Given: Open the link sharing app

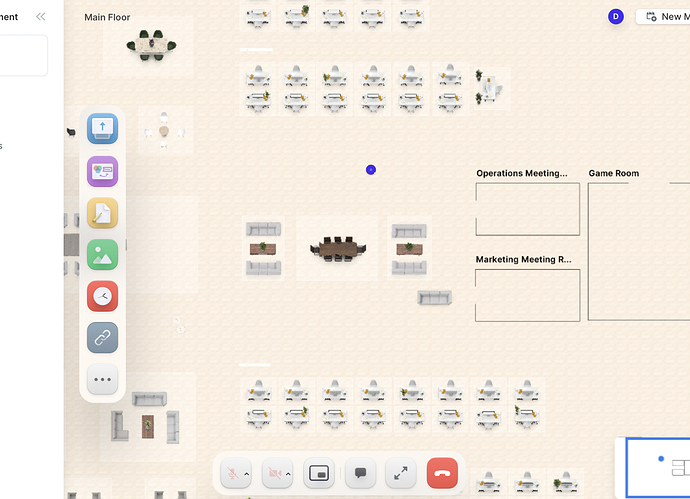Looking at the screenshot, I should (x=102, y=338).
